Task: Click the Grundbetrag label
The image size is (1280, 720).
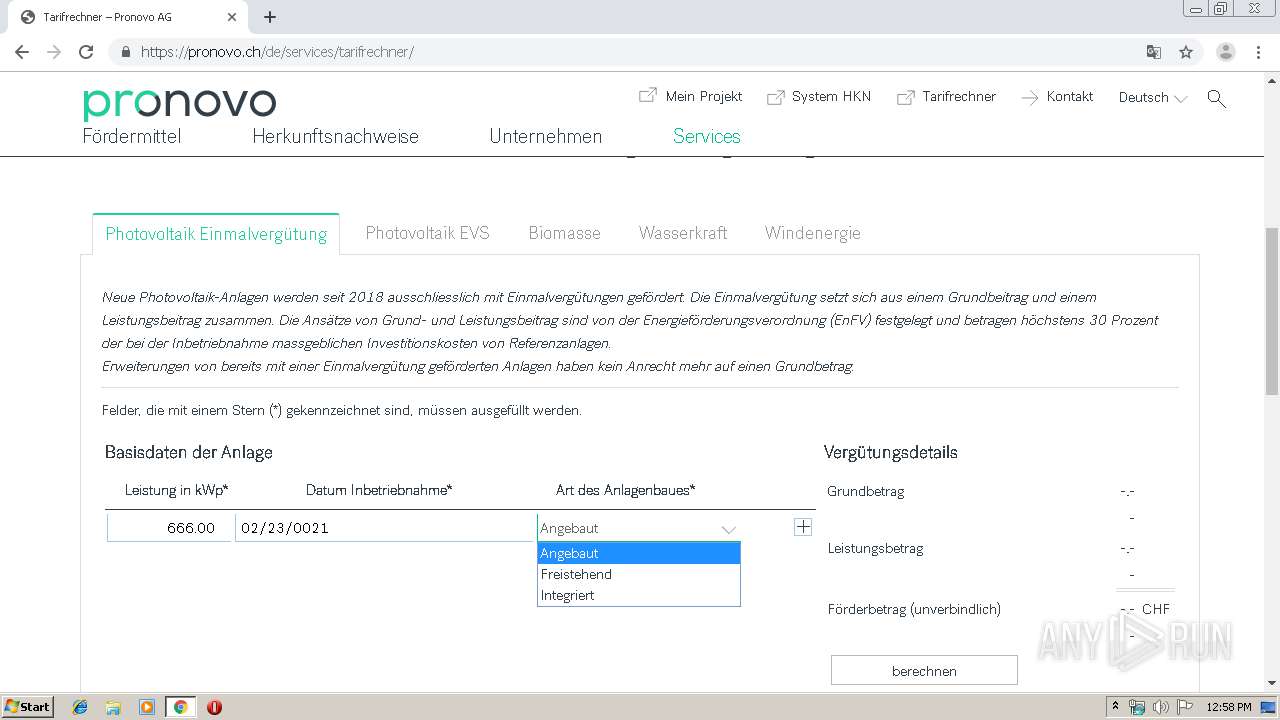Action: (x=866, y=491)
